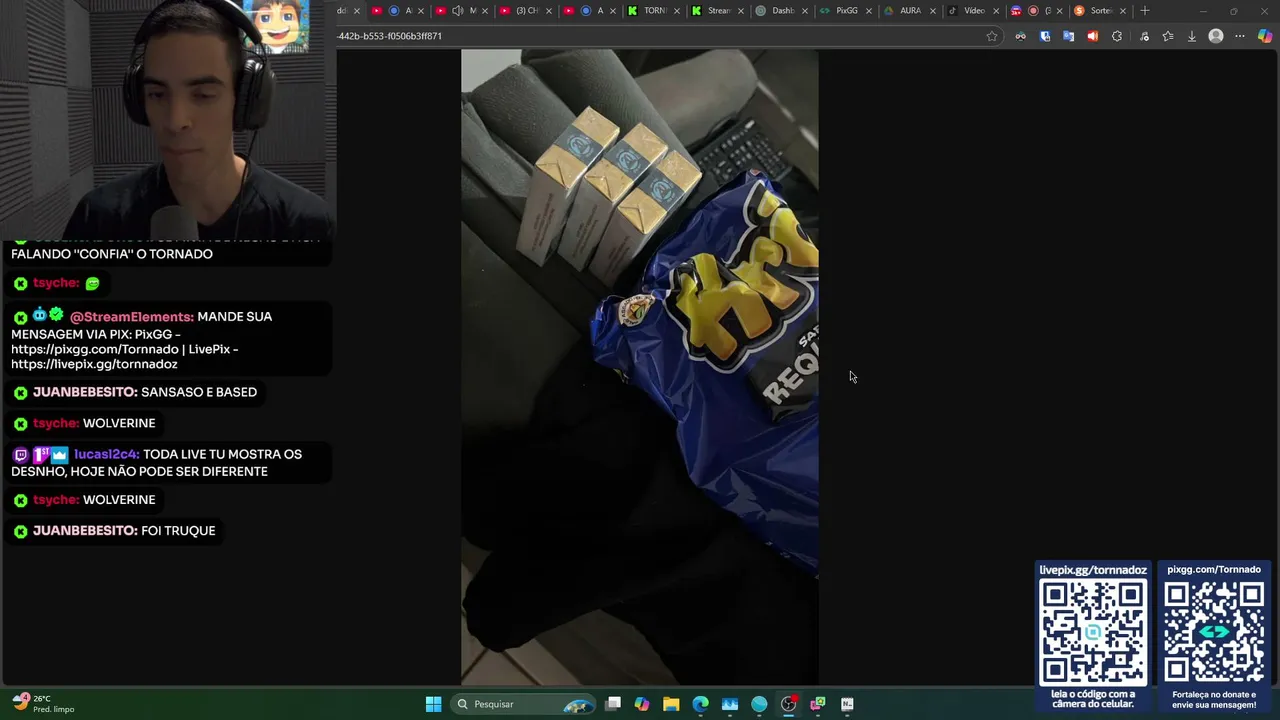The width and height of the screenshot is (1280, 720).
Task: Open the Copilot sidebar icon
Action: point(1265,36)
